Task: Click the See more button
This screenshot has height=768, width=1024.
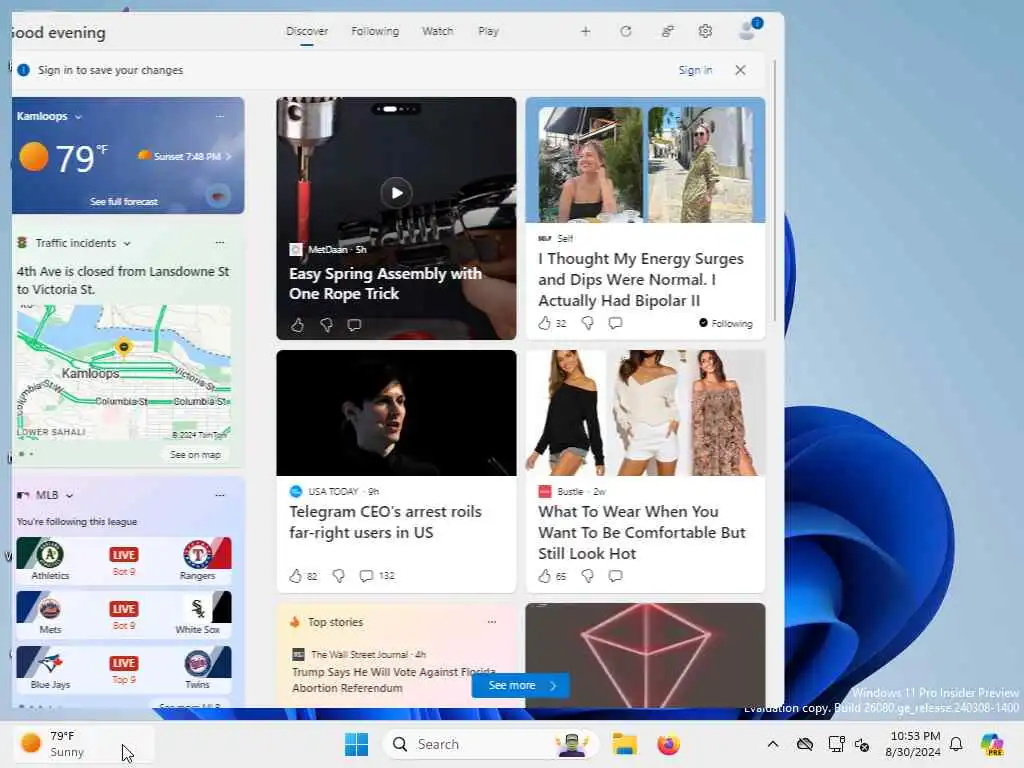Action: [520, 685]
